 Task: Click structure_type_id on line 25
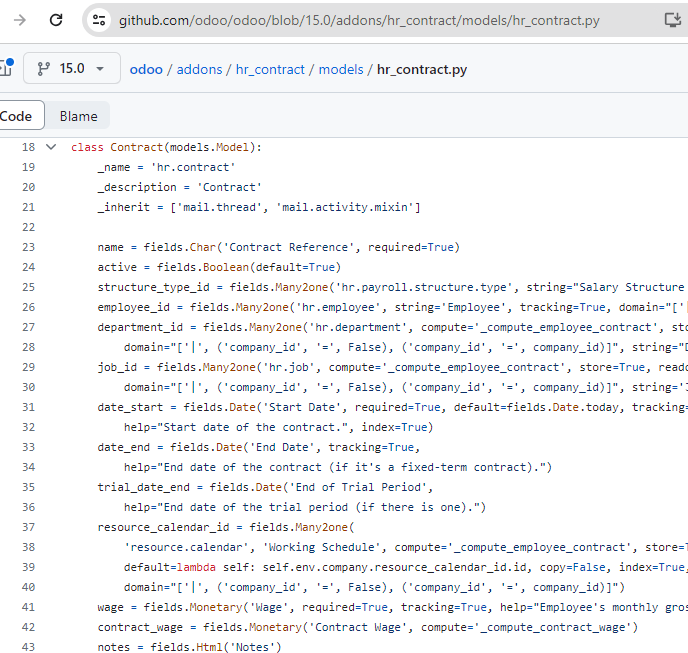(x=154, y=287)
